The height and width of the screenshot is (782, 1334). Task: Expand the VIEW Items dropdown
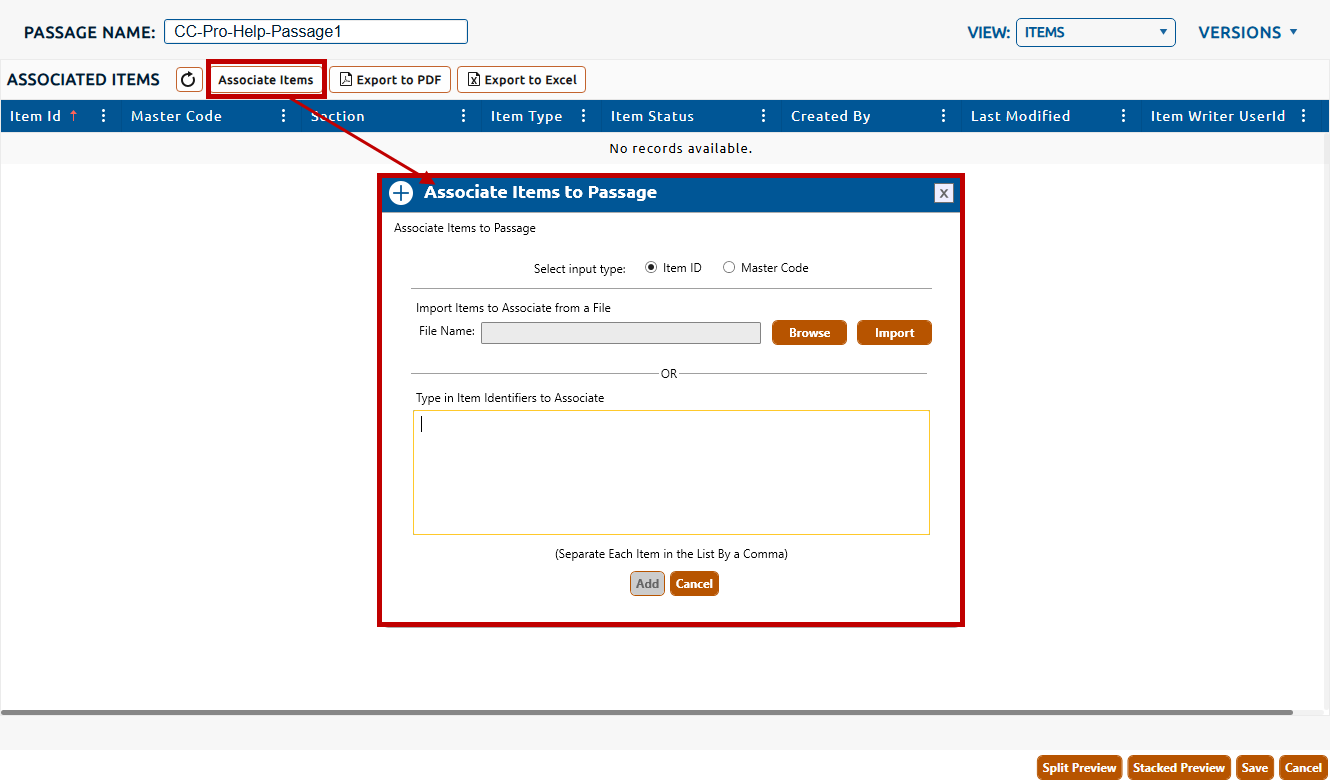click(x=1095, y=32)
